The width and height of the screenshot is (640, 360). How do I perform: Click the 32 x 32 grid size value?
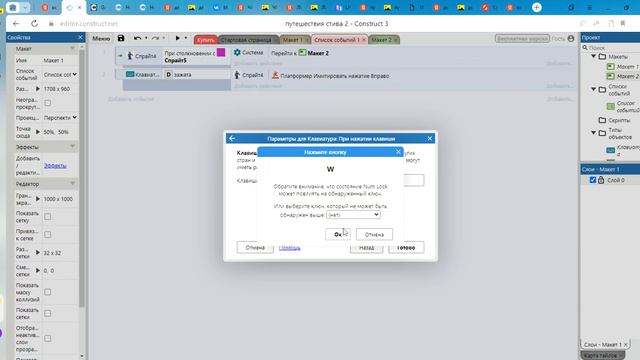click(52, 253)
